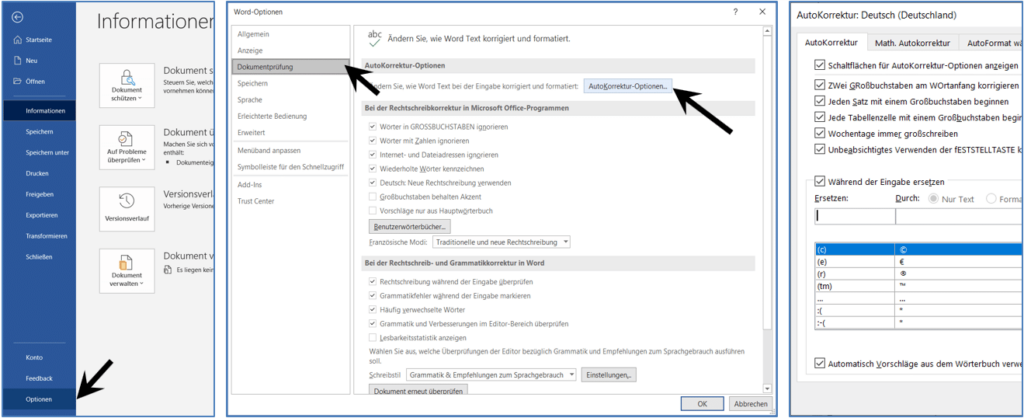The width and height of the screenshot is (1024, 418).
Task: Switch to the Math. Autokorrektur tab
Action: [x=908, y=43]
